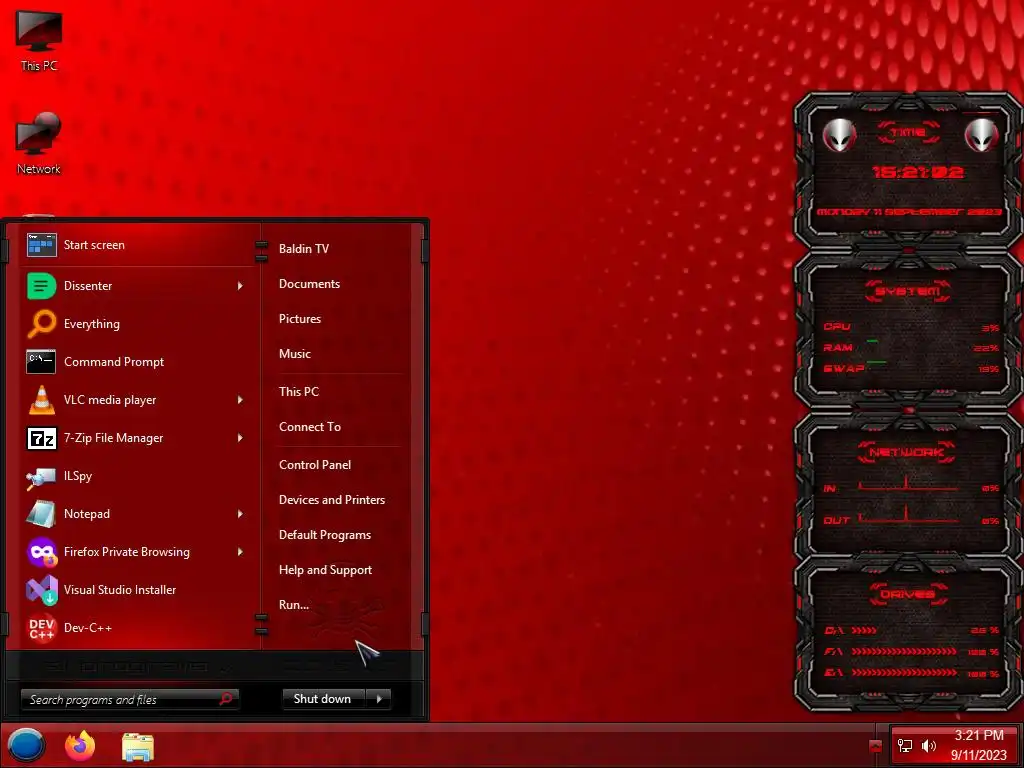
Task: Click the 15:21 time display on widget
Action: point(918,172)
